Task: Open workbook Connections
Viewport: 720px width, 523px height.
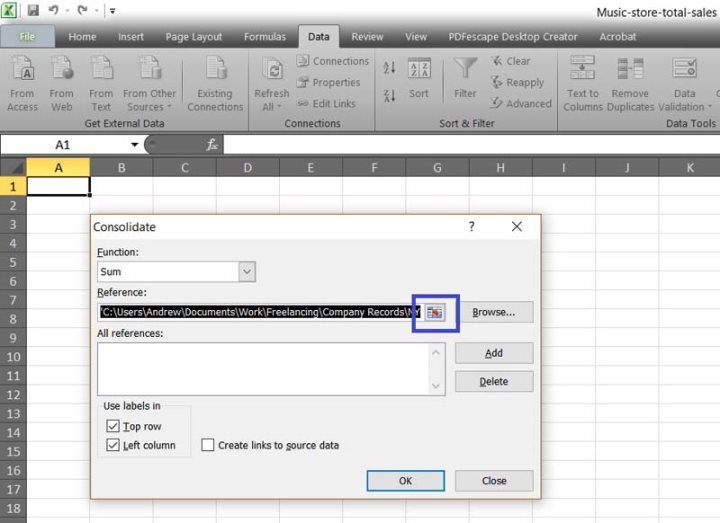Action: (333, 61)
